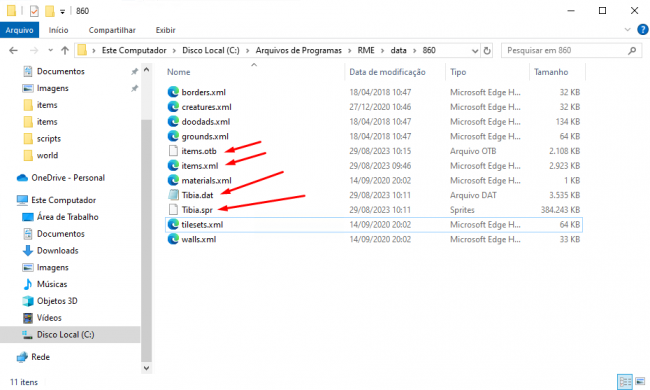
Task: Click the Pesquisar em 860 search box
Action: click(x=570, y=51)
